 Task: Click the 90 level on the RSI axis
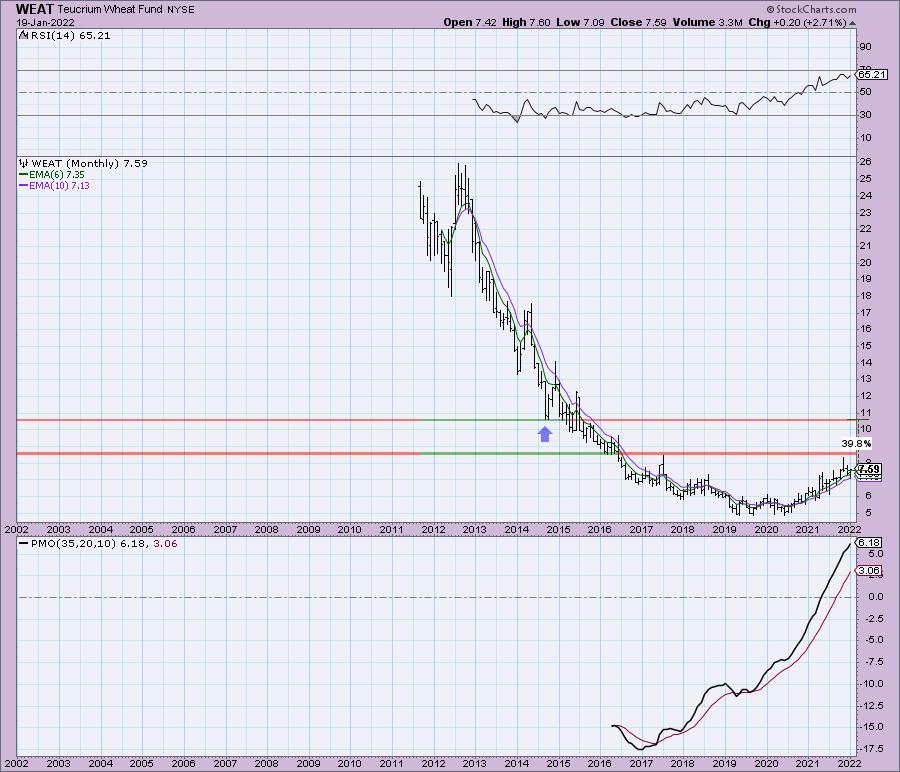coord(865,47)
